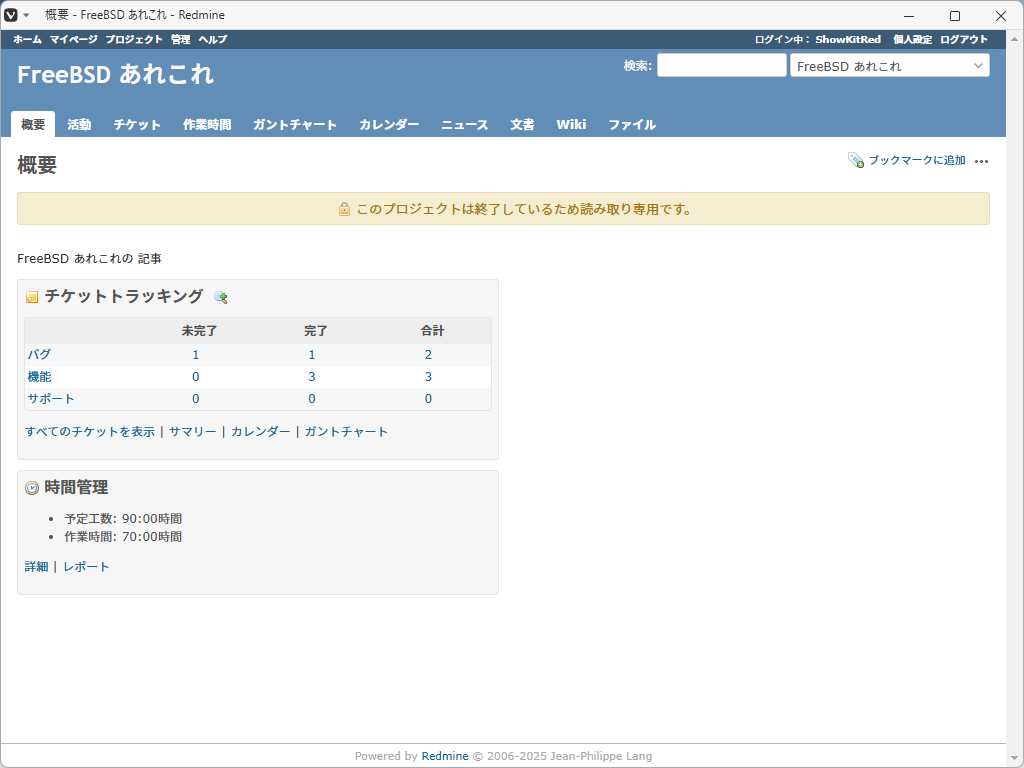Click the clock icon on the 時間管理 panel
The width and height of the screenshot is (1024, 768).
30,488
